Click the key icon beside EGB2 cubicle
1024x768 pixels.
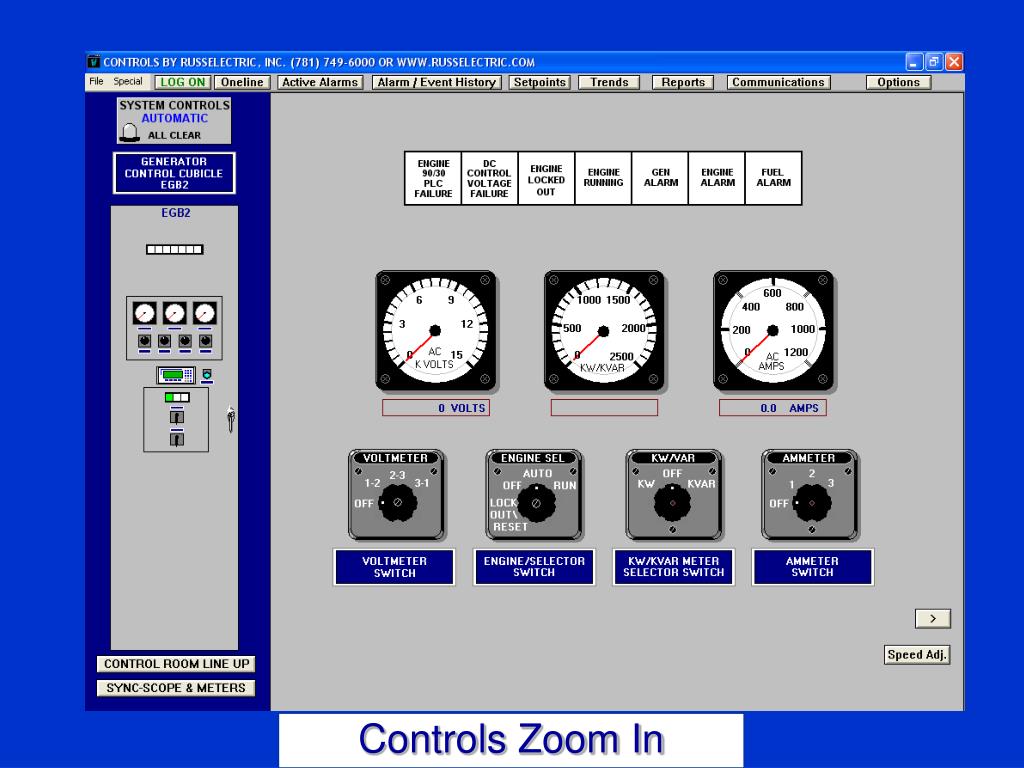pos(230,418)
